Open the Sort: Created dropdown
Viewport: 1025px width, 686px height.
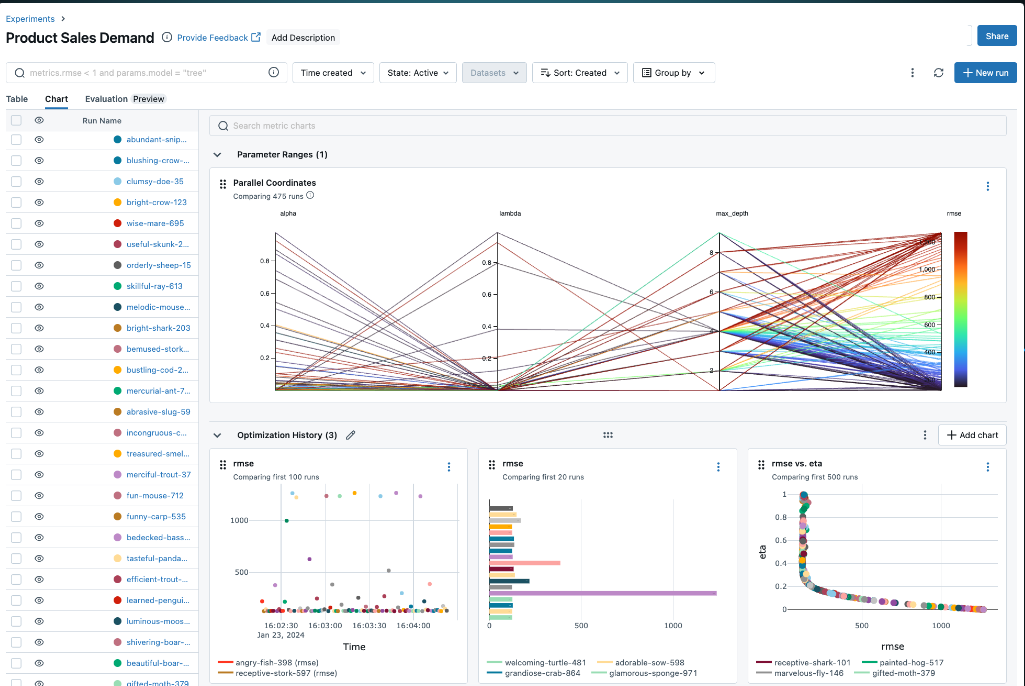(x=580, y=73)
